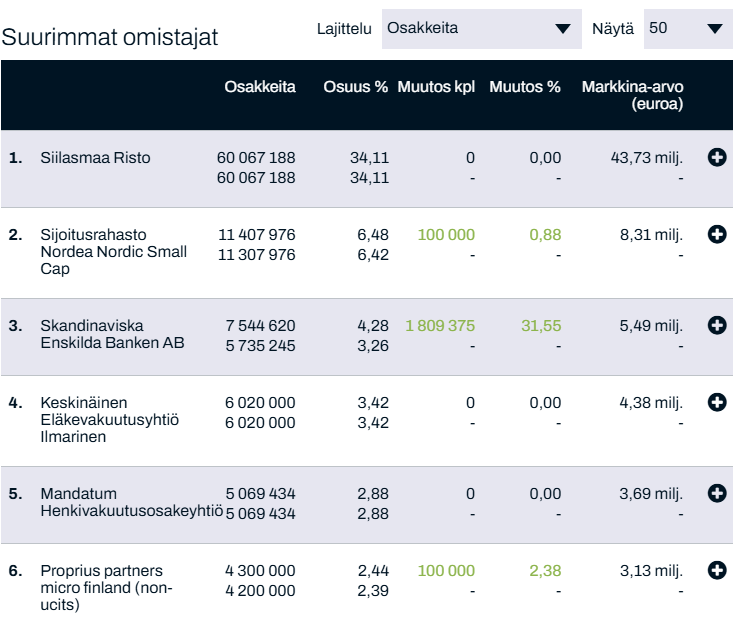Sort by Osakkeita column header

260,87
